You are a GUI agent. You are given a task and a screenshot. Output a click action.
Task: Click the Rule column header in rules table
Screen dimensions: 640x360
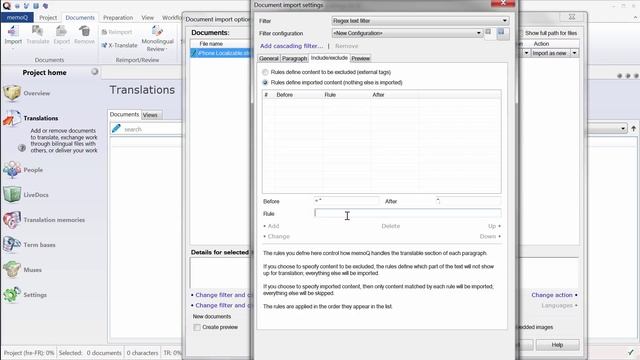331,95
